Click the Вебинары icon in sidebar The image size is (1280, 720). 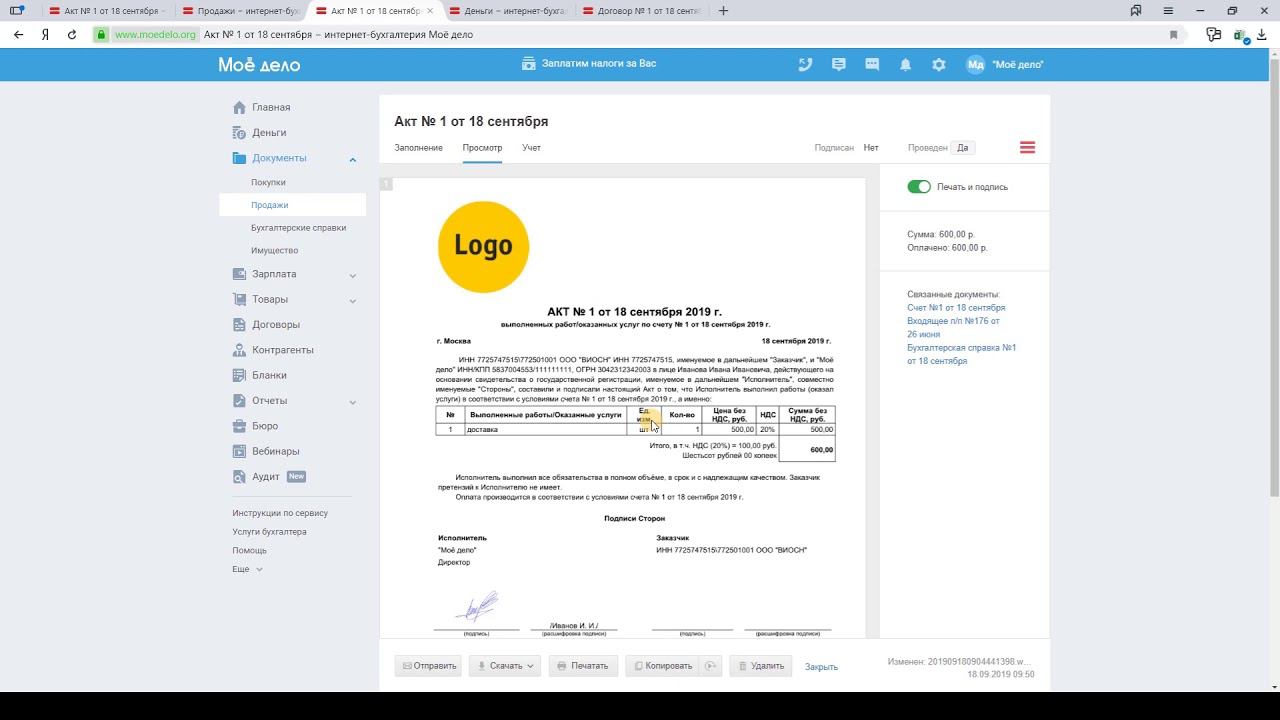(x=239, y=451)
